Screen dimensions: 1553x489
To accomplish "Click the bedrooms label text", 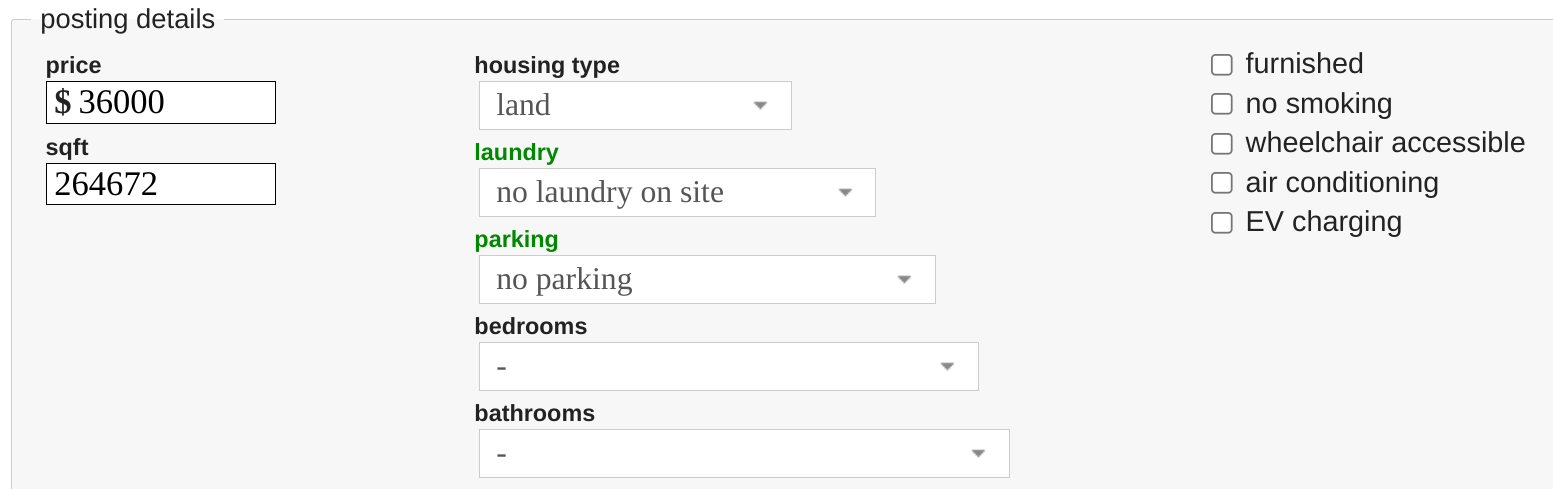I will pos(530,326).
